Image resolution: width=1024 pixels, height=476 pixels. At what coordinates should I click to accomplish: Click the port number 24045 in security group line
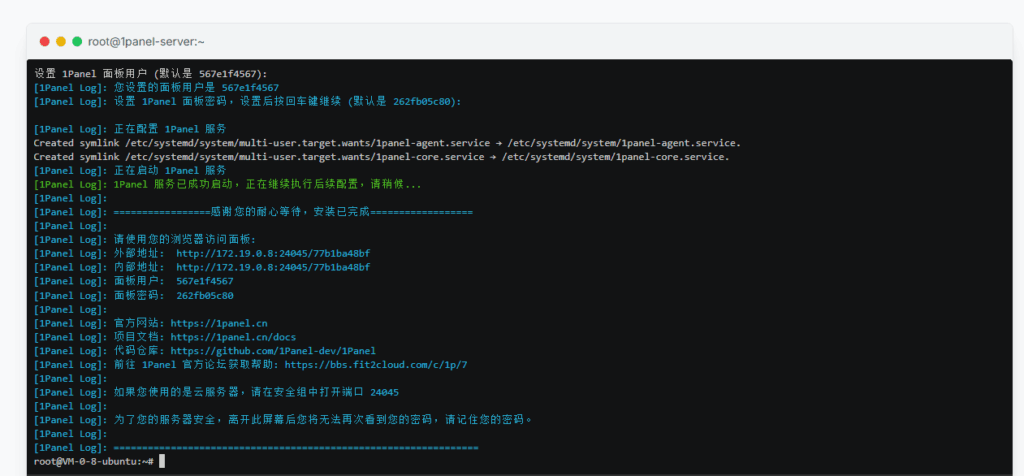(x=385, y=392)
